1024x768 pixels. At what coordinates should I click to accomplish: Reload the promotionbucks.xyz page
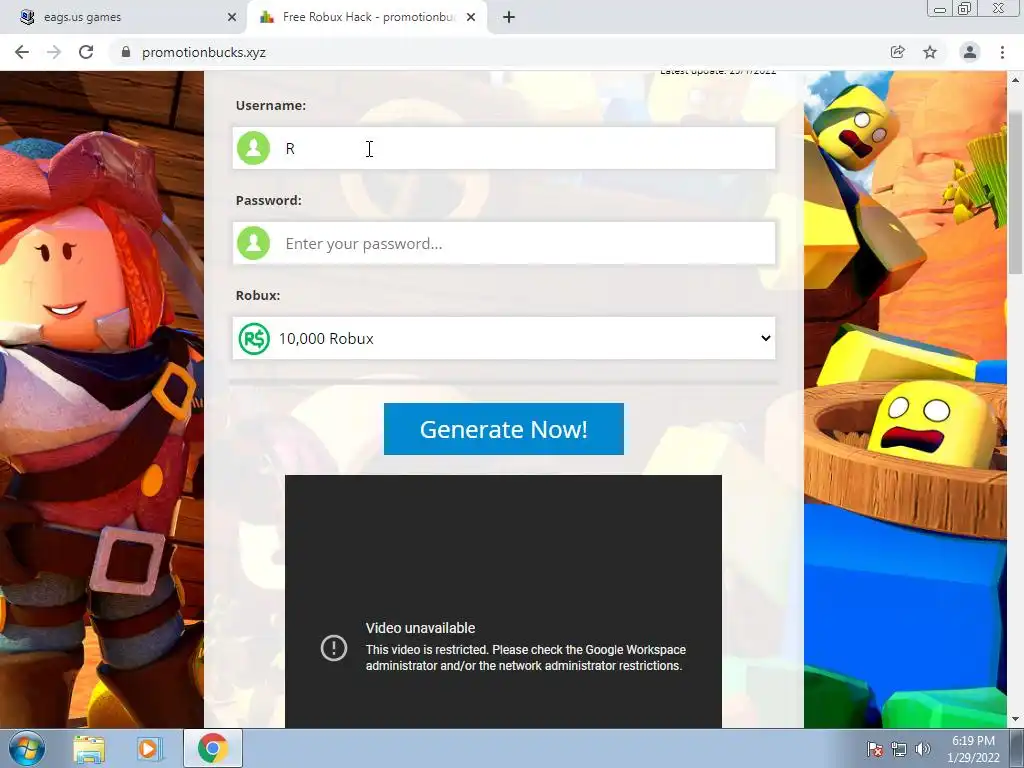(86, 52)
